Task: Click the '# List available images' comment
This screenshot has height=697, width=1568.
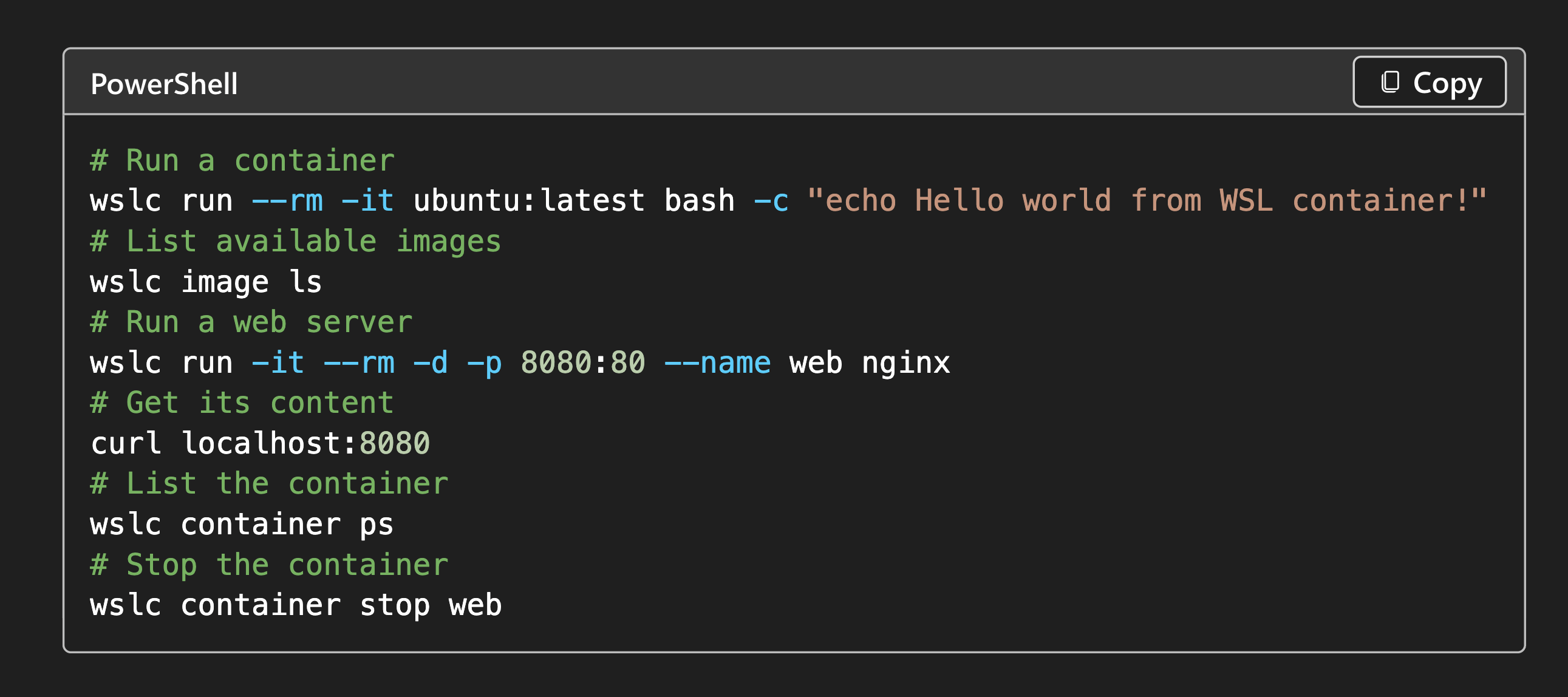Action: (296, 242)
